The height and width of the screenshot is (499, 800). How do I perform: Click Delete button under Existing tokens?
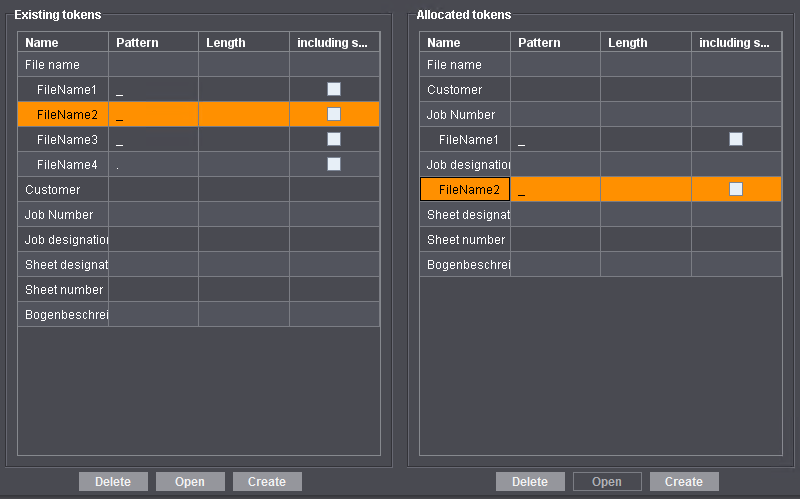[113, 482]
